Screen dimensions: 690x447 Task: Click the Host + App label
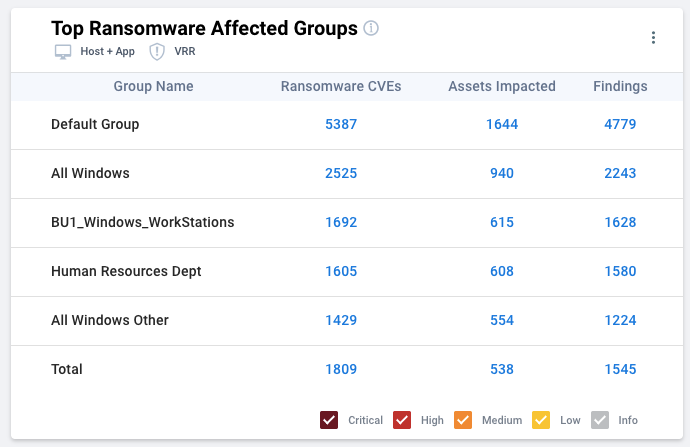tap(107, 51)
